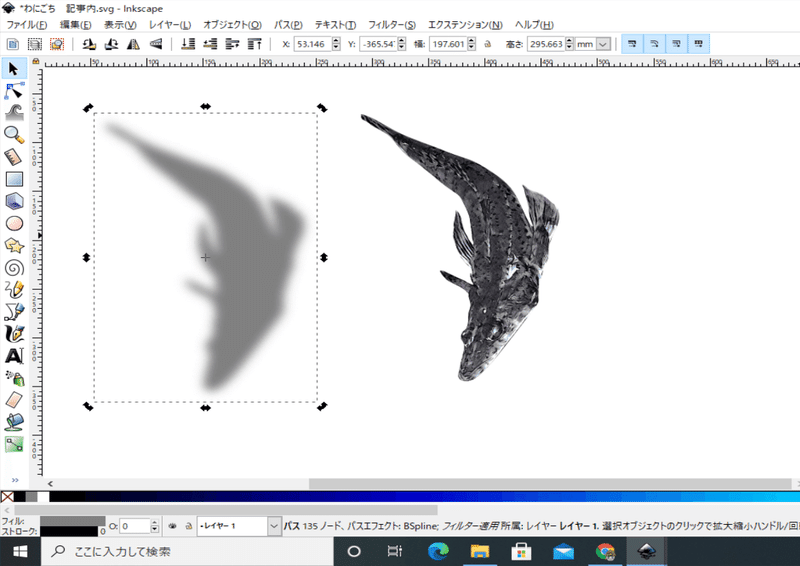Click the black stroke indicator swatch
This screenshot has height=566, width=800.
[69, 531]
